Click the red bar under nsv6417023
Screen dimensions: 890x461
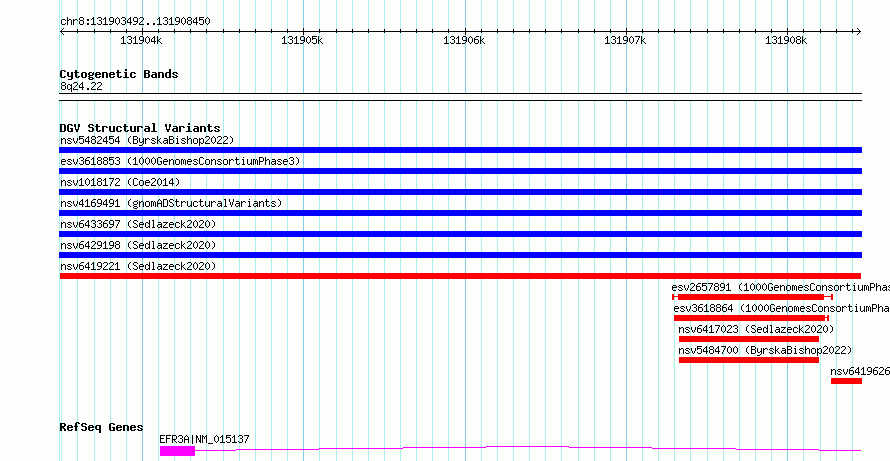[749, 339]
